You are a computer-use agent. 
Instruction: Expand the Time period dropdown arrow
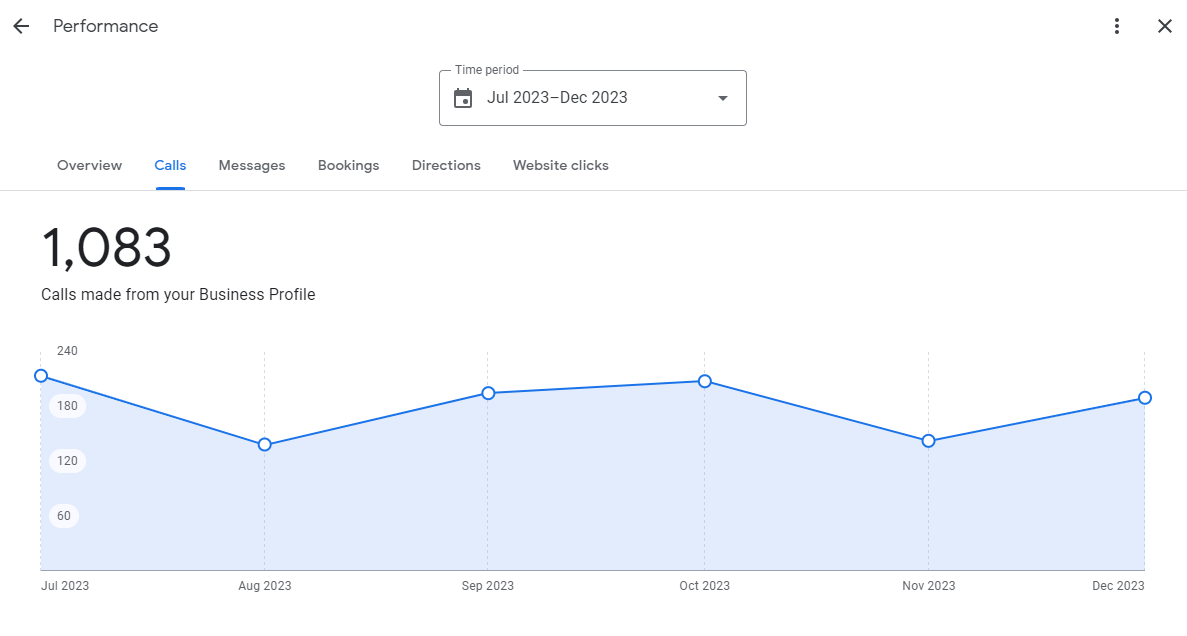click(723, 98)
